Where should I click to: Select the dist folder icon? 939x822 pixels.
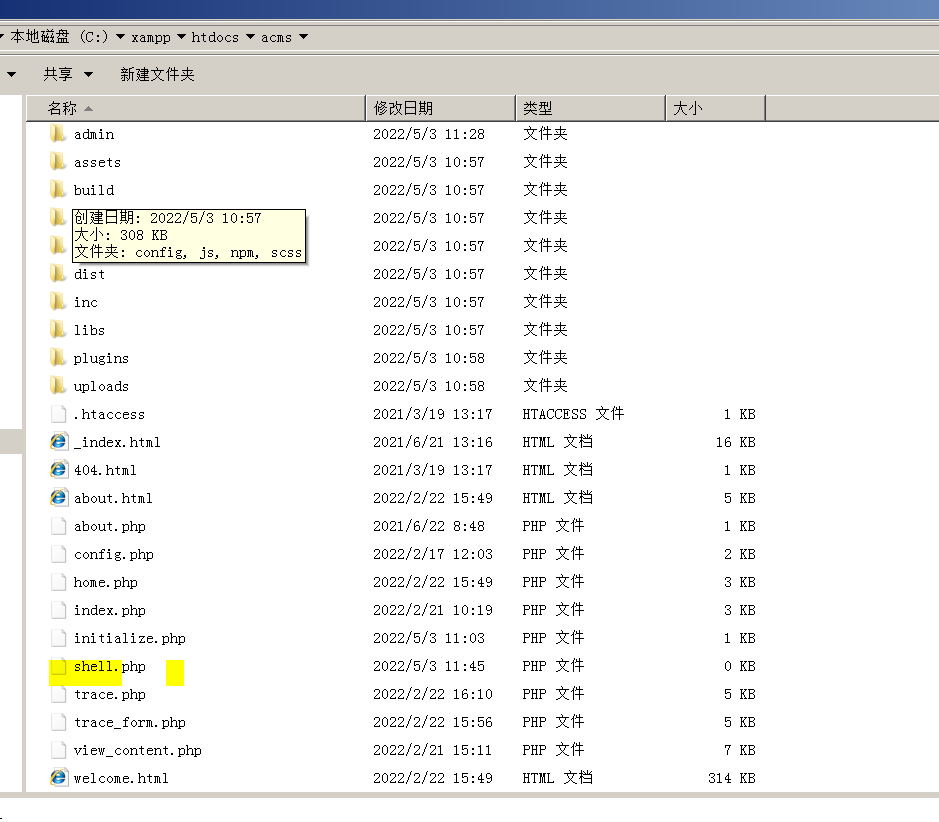coord(58,274)
